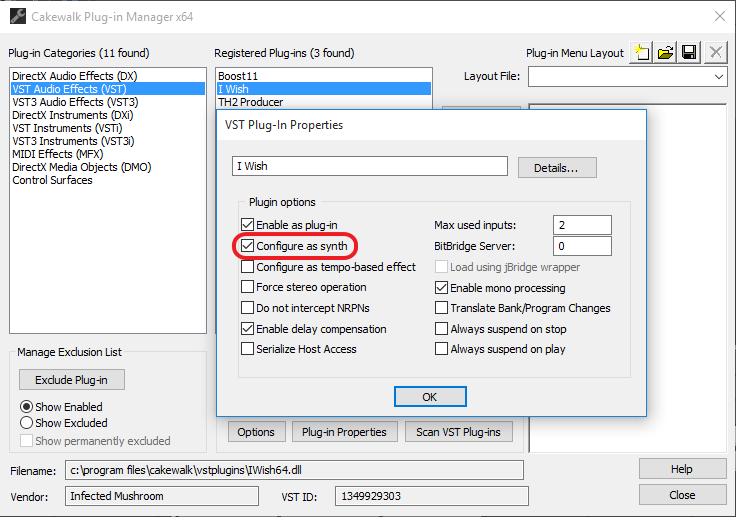Image resolution: width=736 pixels, height=517 pixels.
Task: Click the Exclude Plug-in button
Action: point(72,380)
